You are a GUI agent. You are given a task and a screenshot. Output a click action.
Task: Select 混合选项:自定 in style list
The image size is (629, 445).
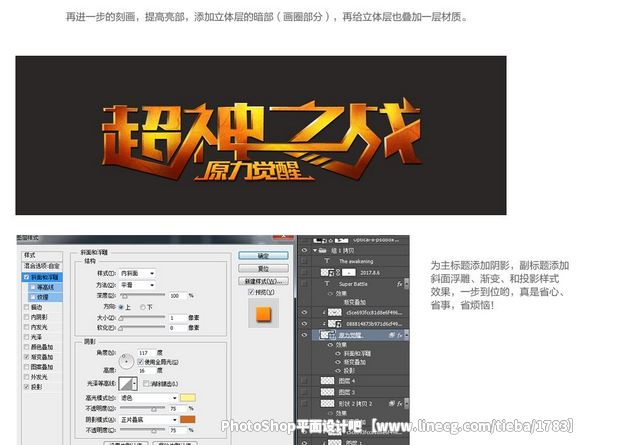point(42,266)
